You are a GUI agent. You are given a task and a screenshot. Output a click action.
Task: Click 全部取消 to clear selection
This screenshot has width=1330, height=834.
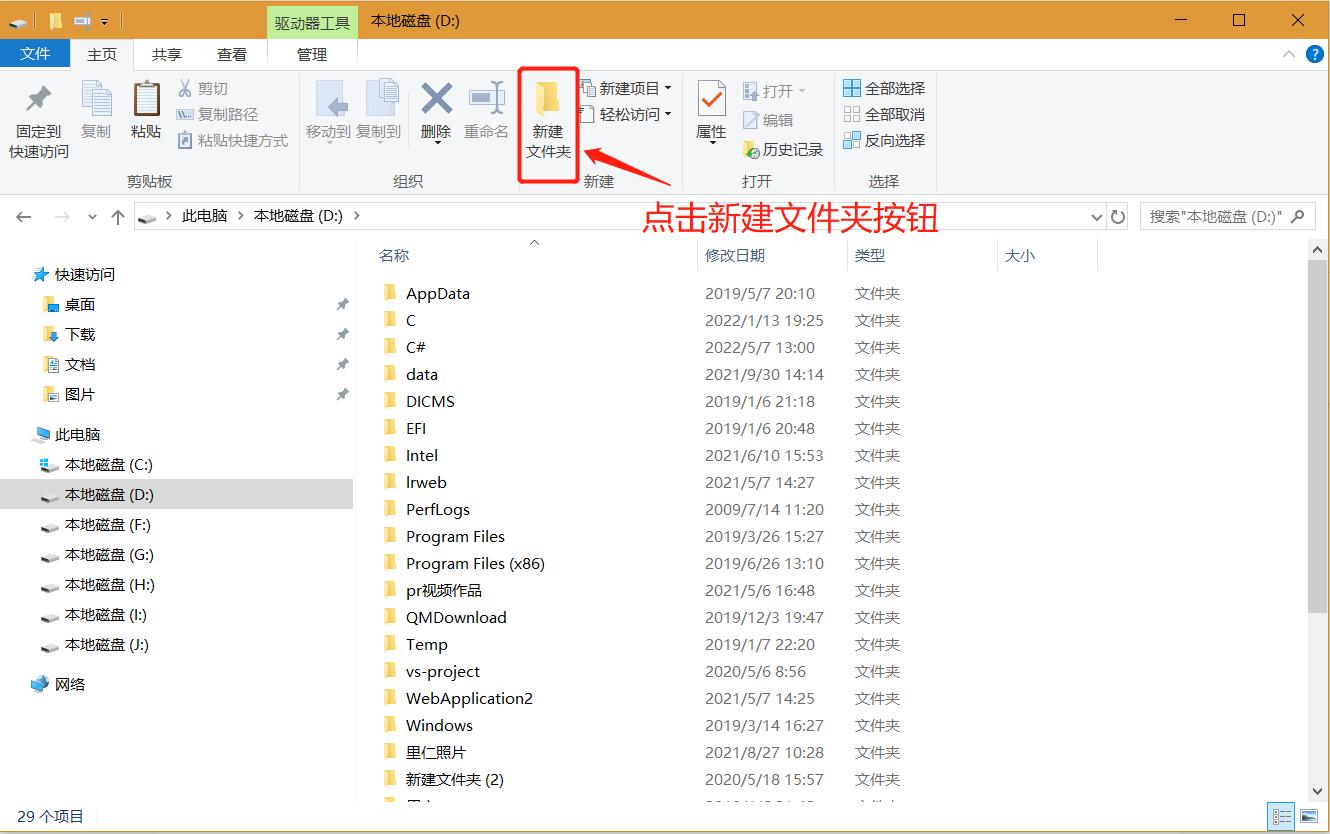884,113
